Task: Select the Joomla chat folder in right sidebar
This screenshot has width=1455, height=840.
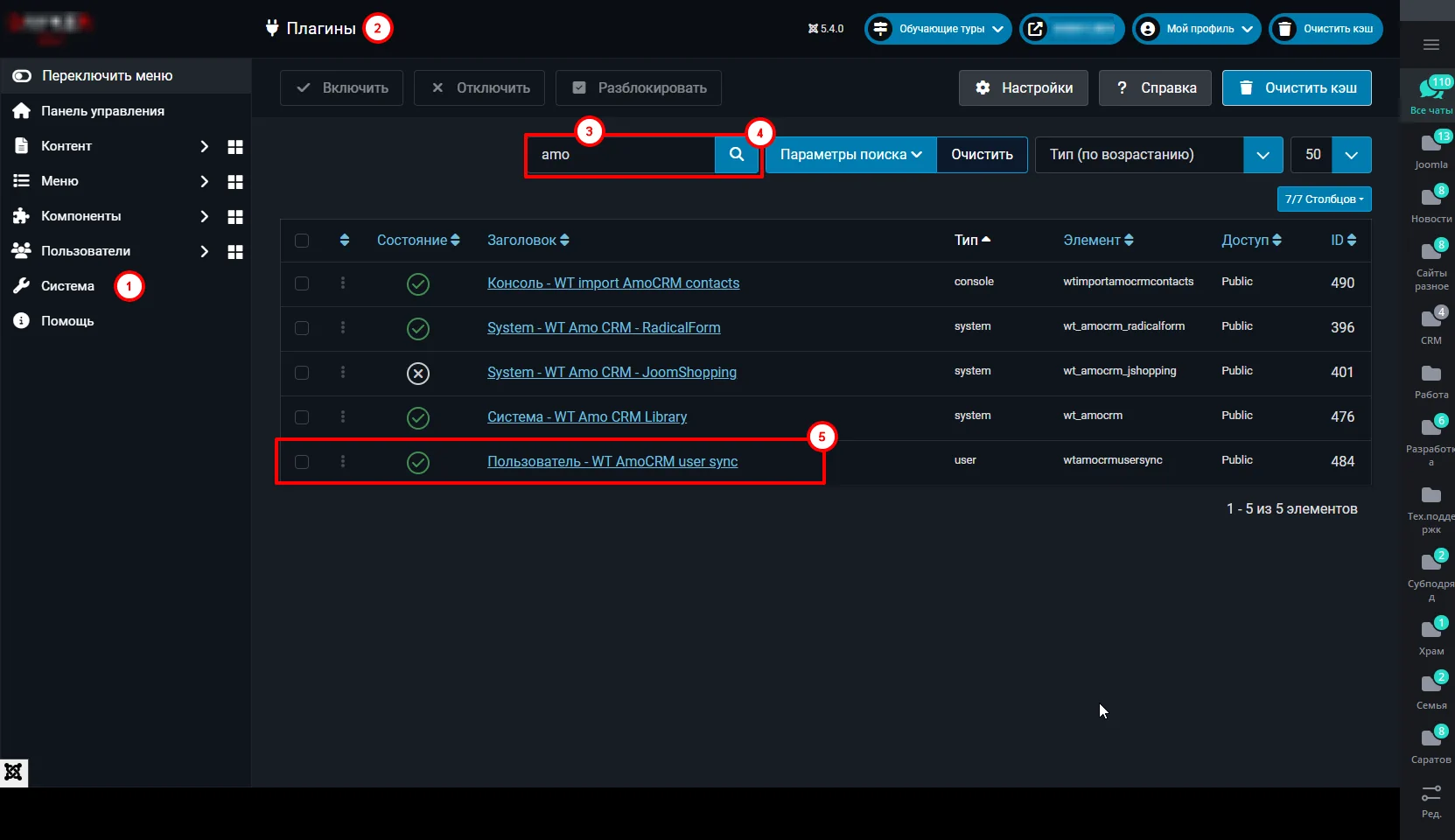Action: tap(1430, 149)
